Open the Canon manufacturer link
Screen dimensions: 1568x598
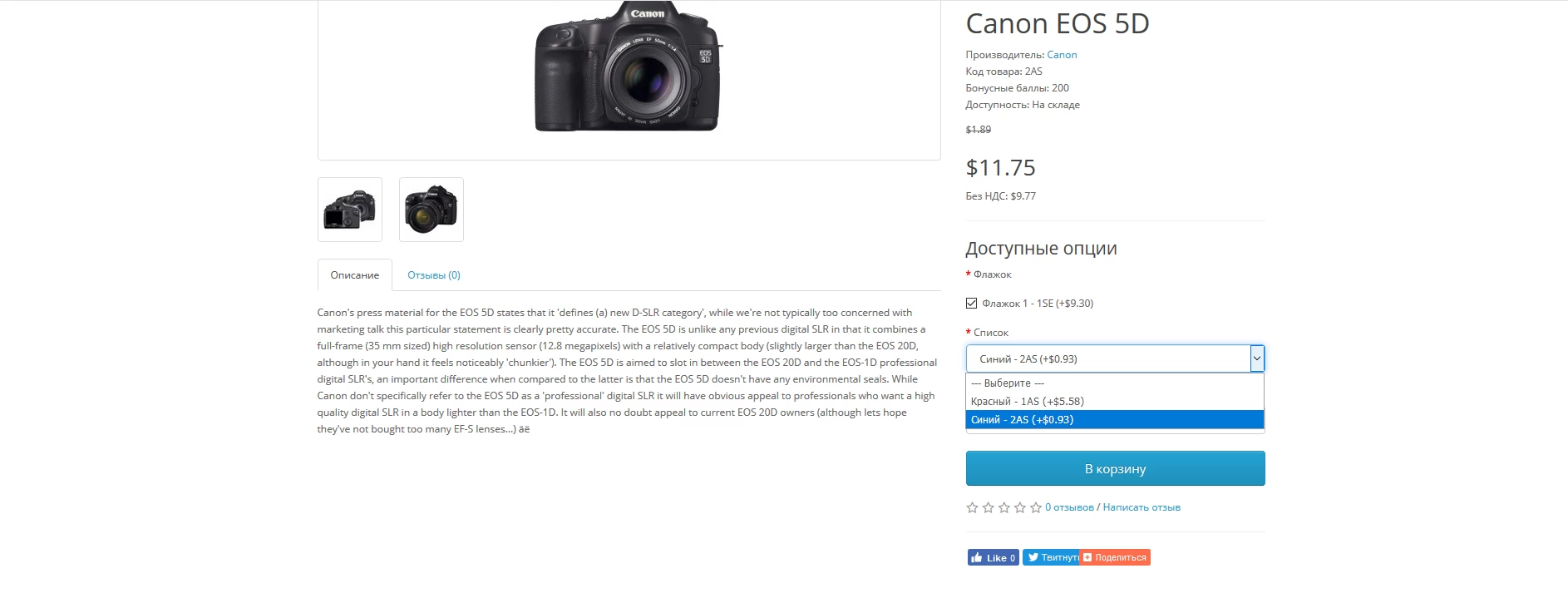(x=1062, y=55)
